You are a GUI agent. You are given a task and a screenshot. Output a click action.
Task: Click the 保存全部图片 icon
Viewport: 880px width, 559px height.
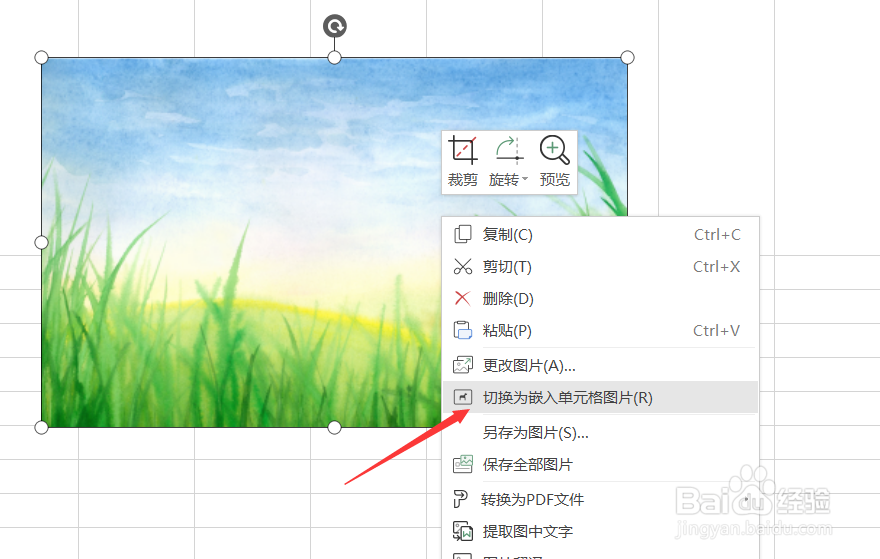462,464
